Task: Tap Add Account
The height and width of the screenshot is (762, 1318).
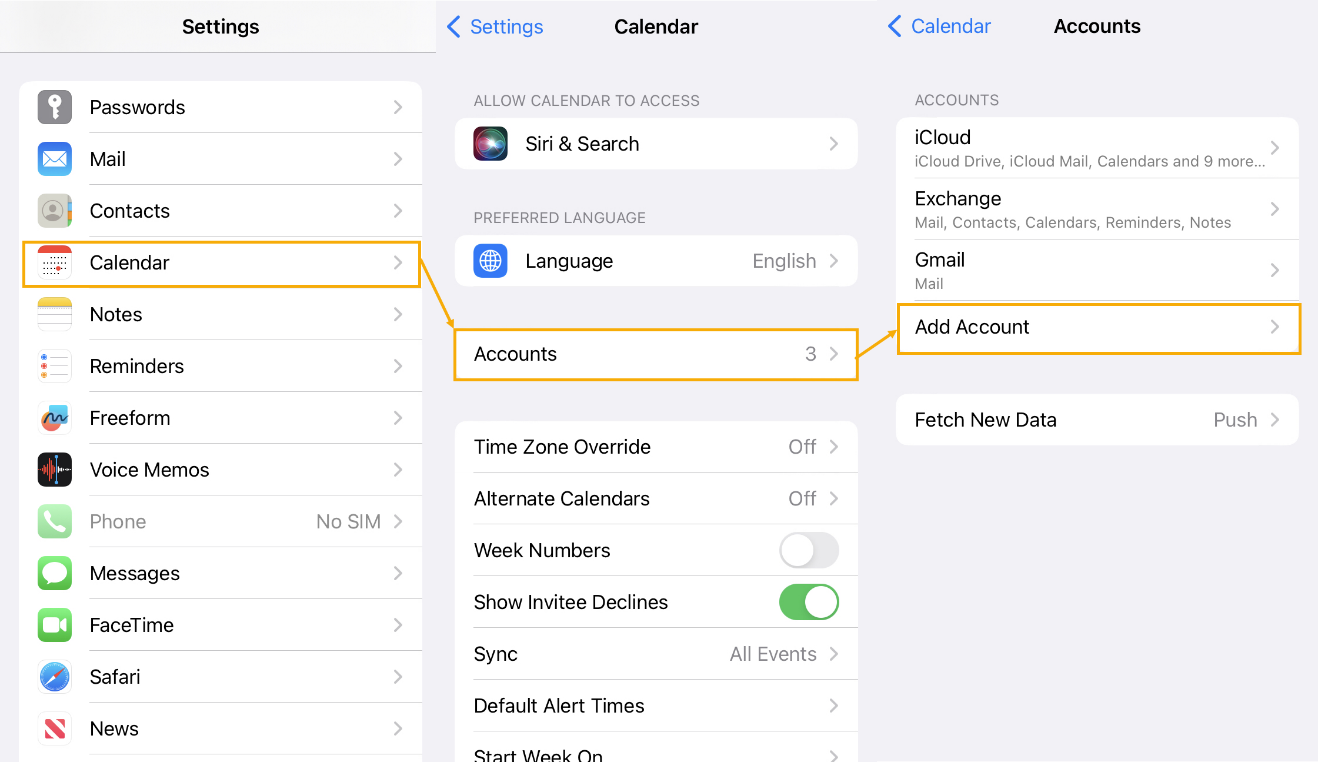Action: 1099,329
